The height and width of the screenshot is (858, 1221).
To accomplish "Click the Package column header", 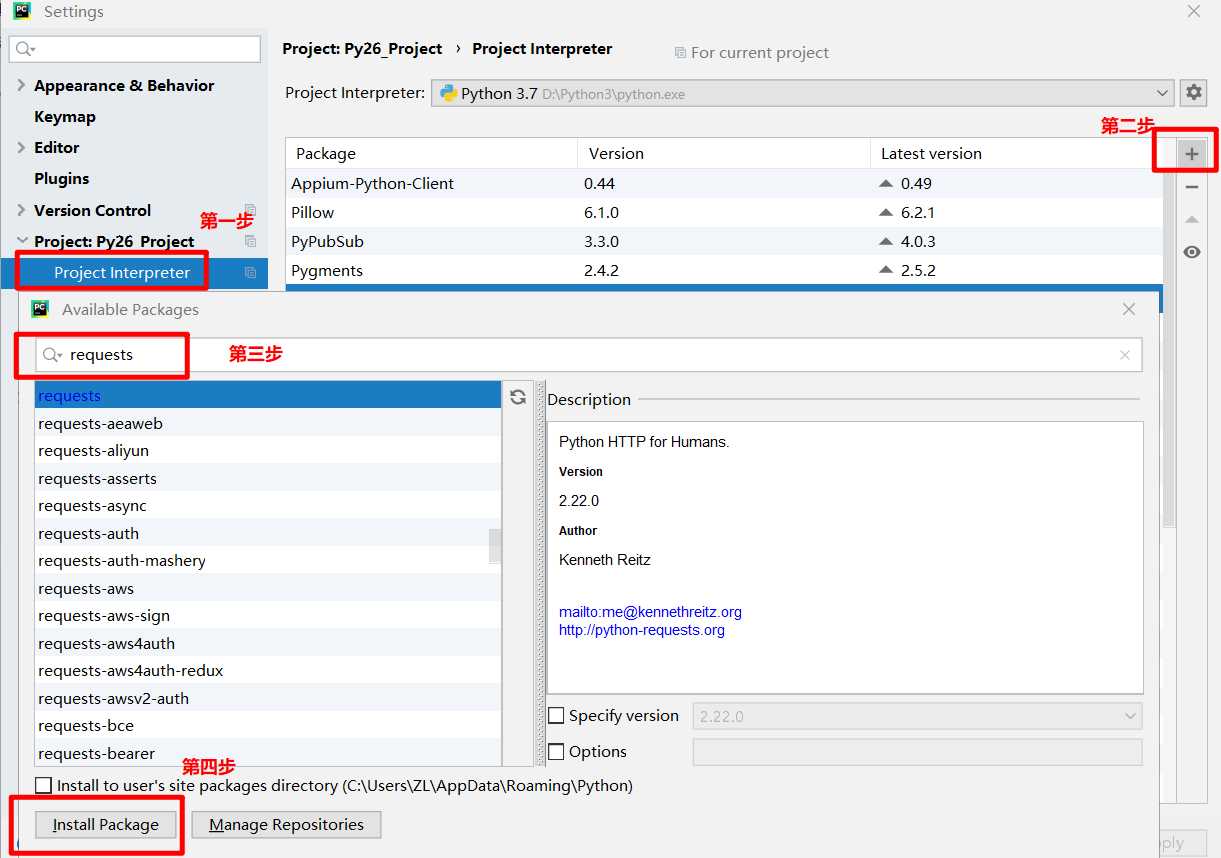I will [431, 153].
